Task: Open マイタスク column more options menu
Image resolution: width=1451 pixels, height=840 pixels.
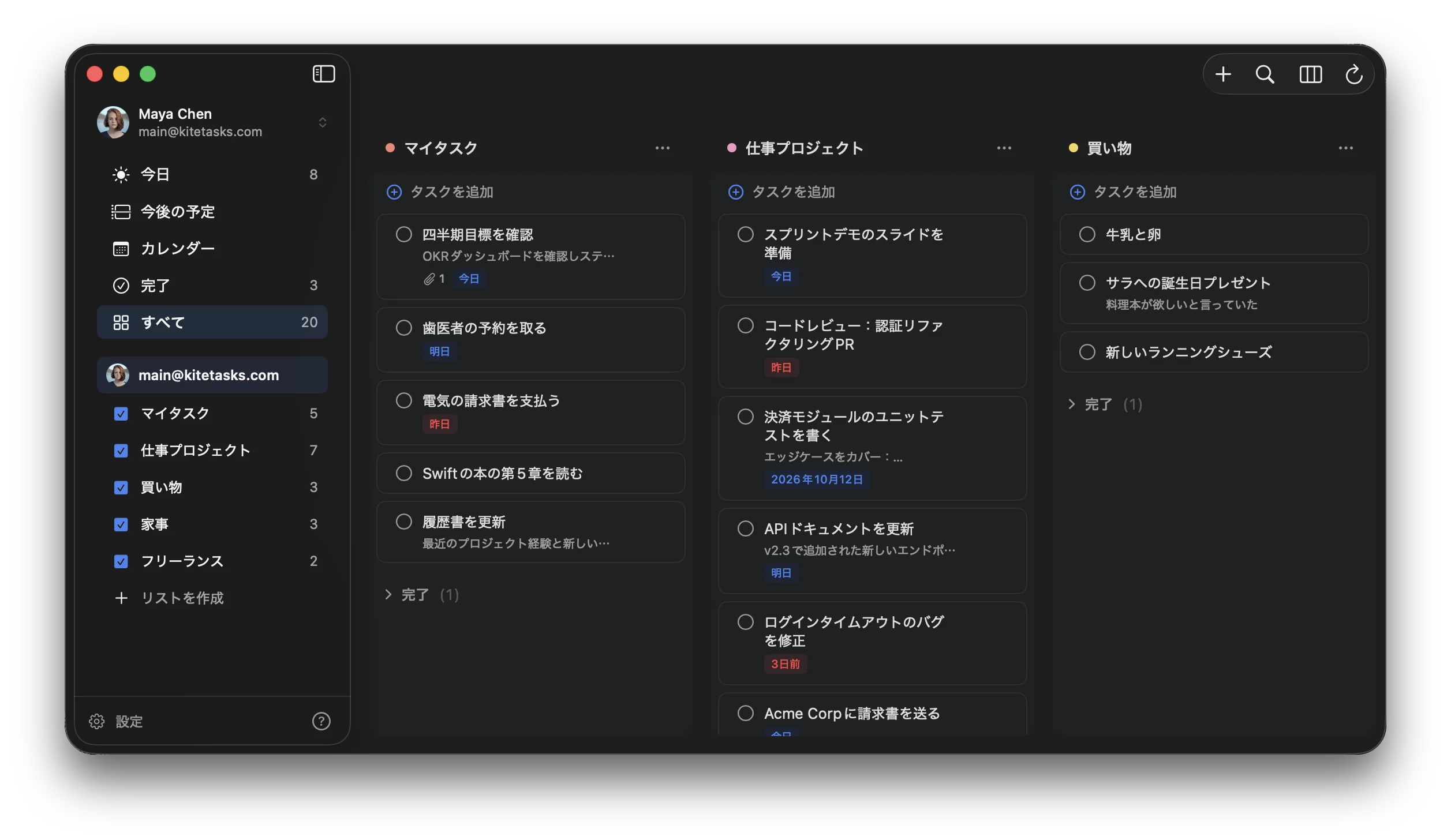Action: coord(663,148)
